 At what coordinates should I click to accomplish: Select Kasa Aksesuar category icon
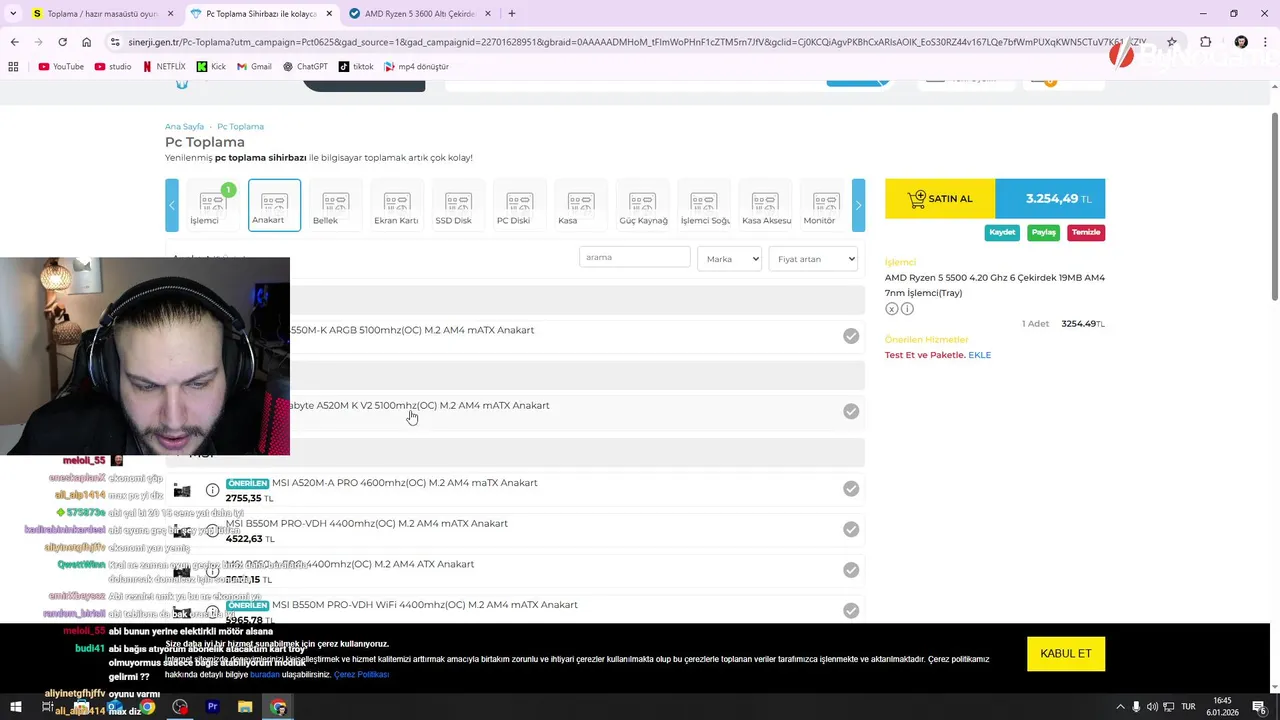[x=765, y=205]
